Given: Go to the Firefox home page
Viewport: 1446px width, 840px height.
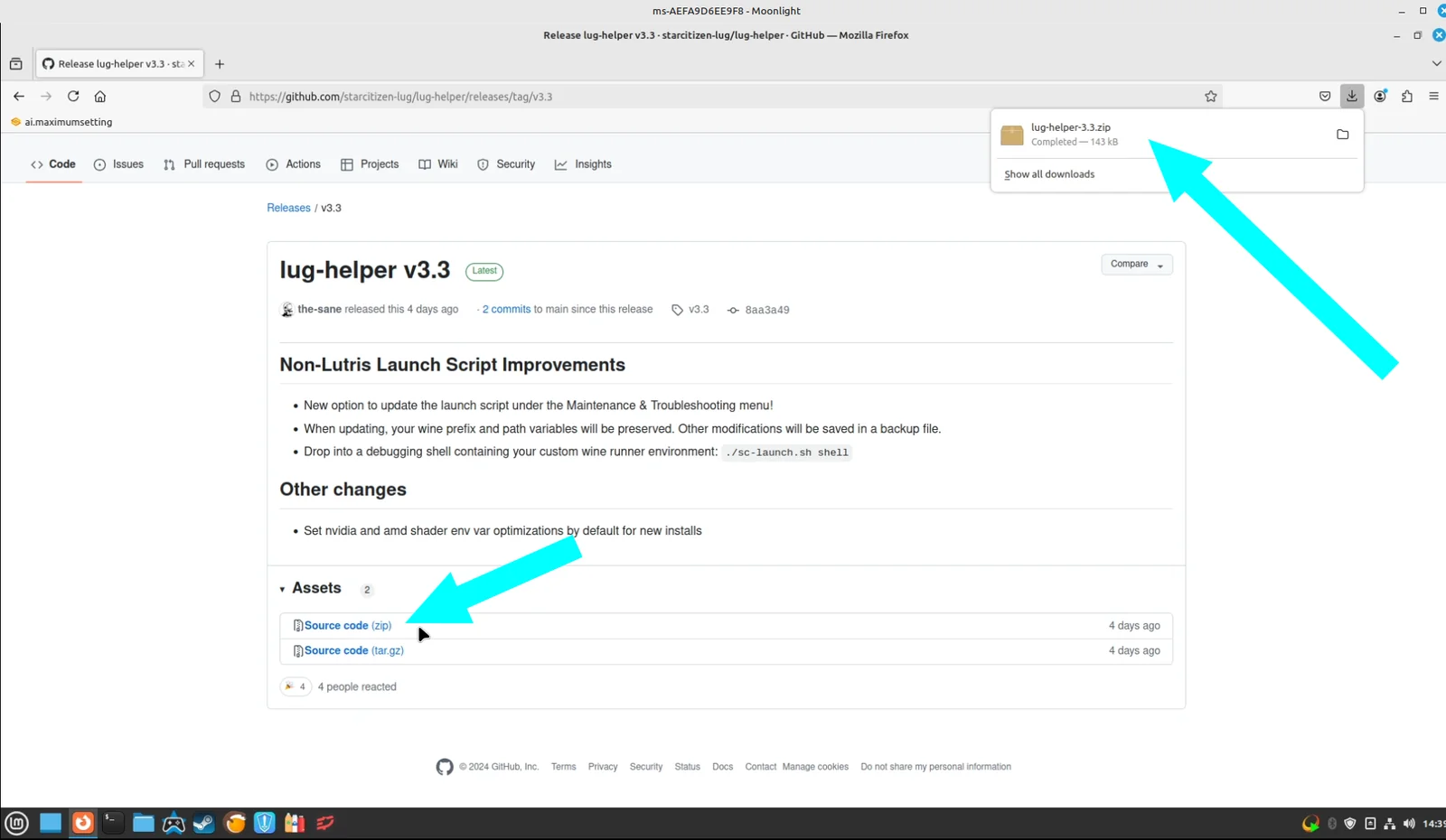Looking at the screenshot, I should (x=100, y=97).
